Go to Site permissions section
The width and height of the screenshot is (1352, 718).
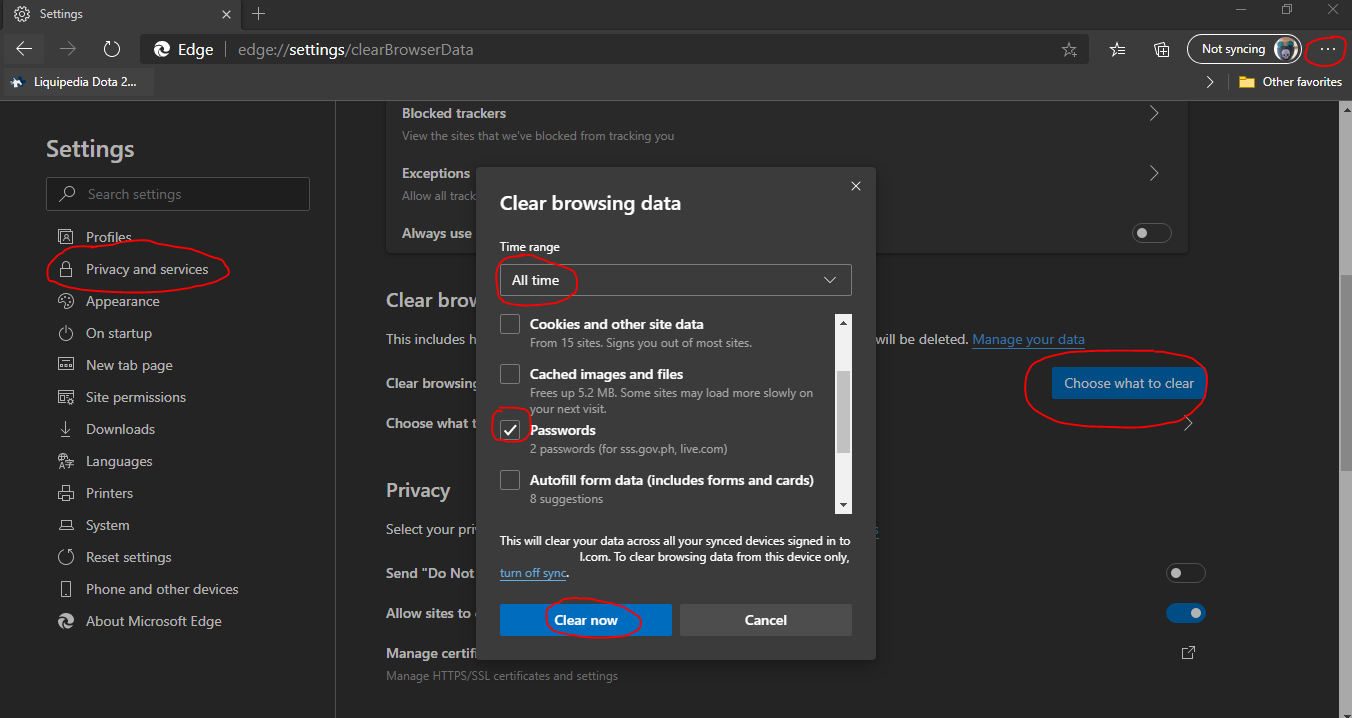pos(136,397)
